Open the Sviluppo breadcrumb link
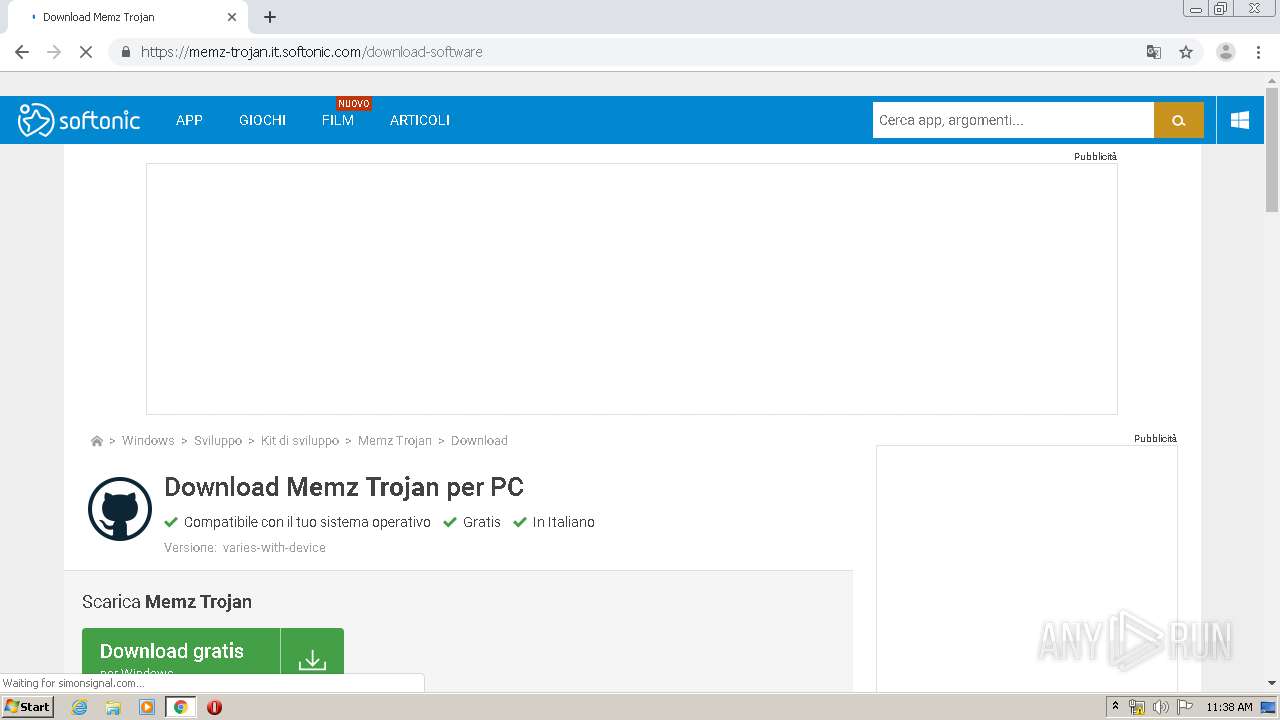 click(x=218, y=441)
